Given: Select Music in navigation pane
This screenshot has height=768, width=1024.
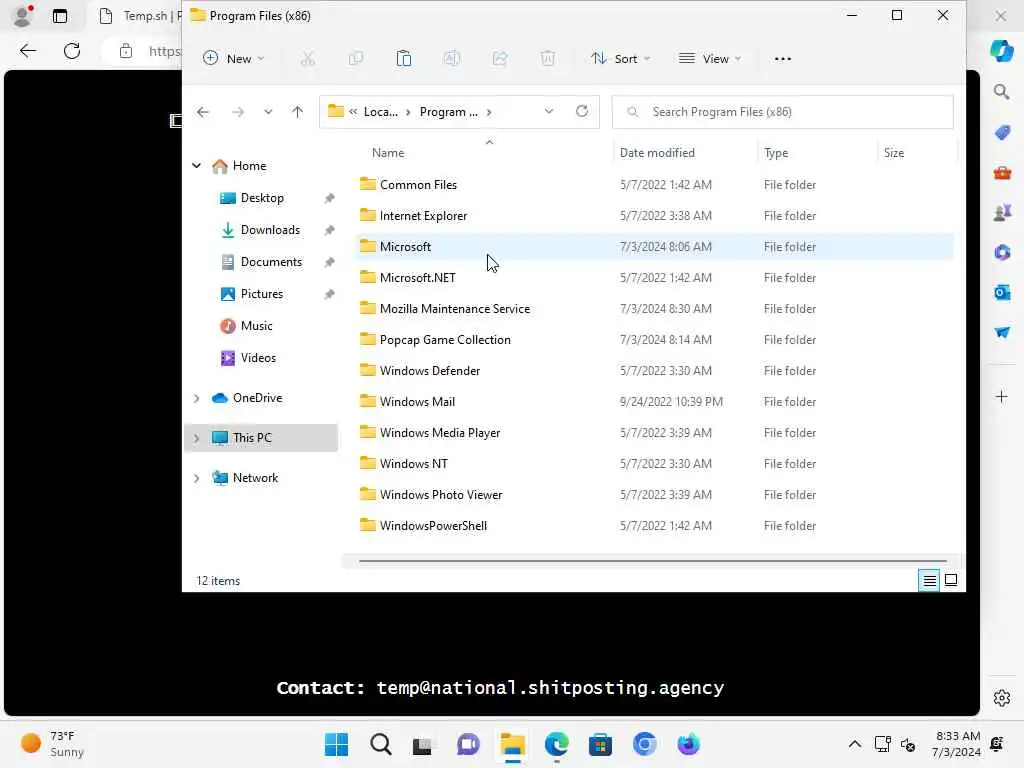Looking at the screenshot, I should (x=256, y=326).
